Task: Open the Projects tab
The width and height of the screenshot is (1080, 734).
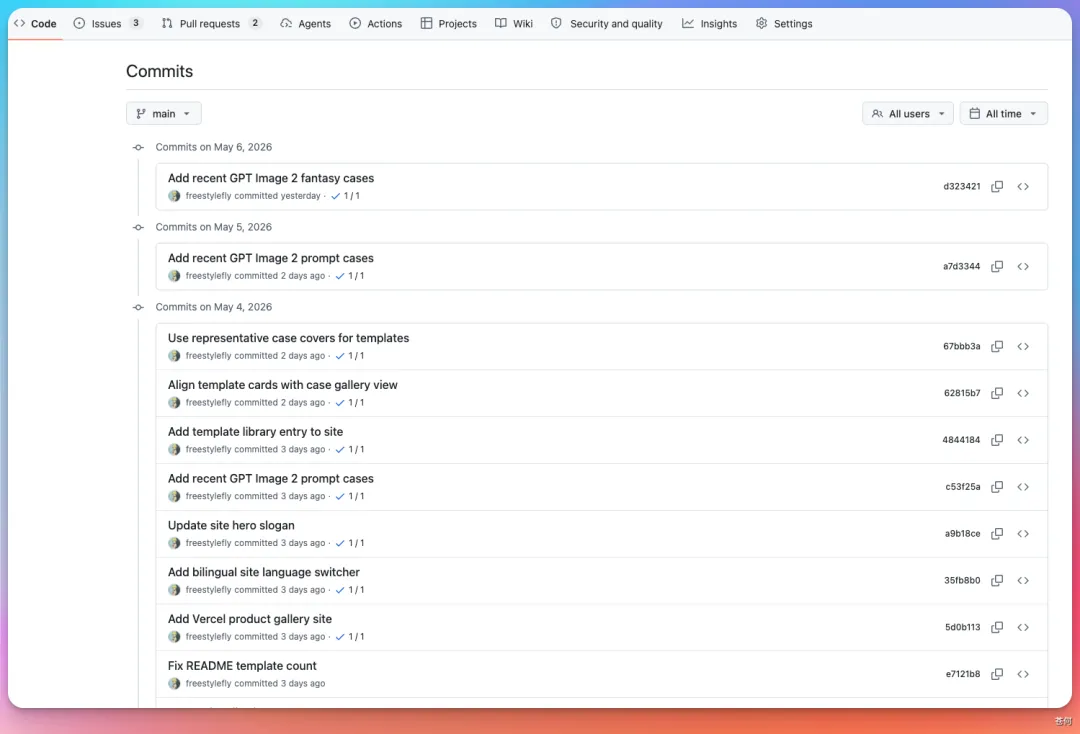Action: point(448,23)
